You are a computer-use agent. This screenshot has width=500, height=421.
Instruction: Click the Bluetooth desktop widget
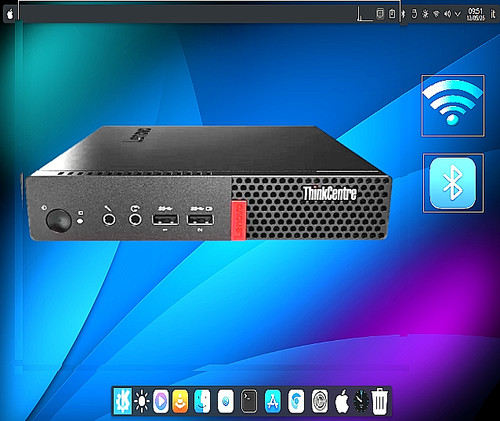click(453, 183)
